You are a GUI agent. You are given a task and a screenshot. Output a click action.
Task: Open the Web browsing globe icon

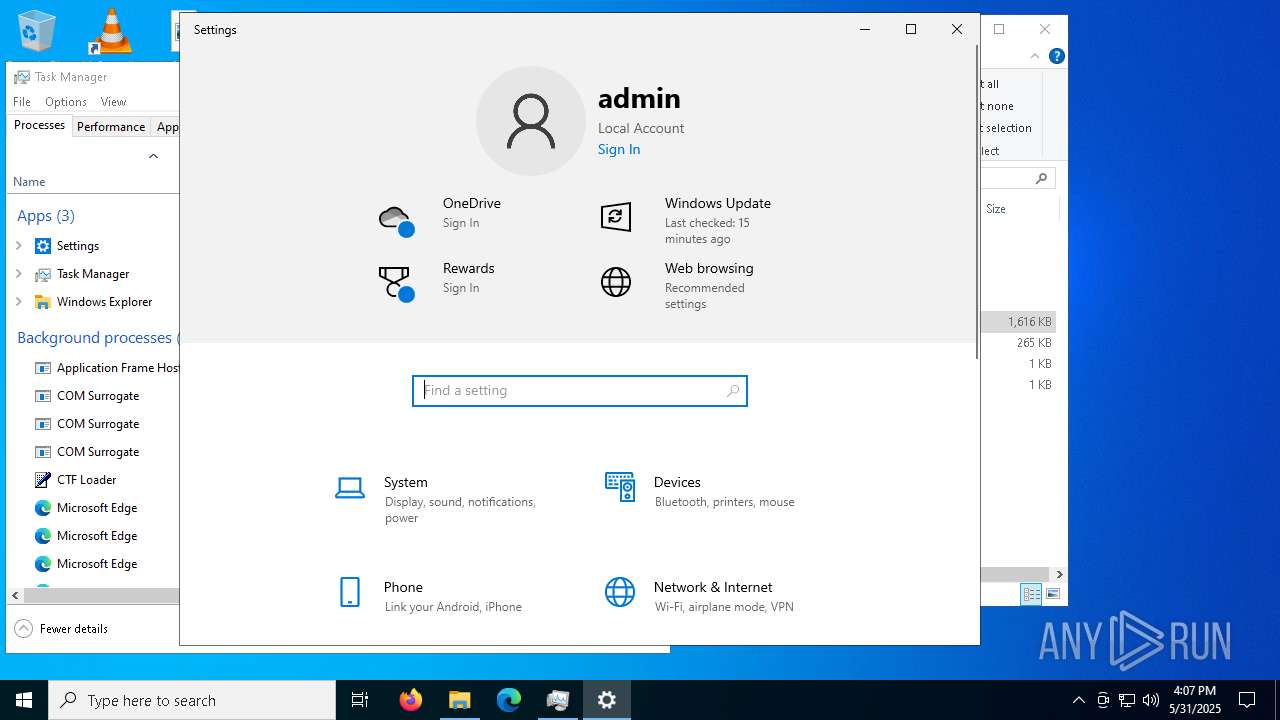point(616,282)
